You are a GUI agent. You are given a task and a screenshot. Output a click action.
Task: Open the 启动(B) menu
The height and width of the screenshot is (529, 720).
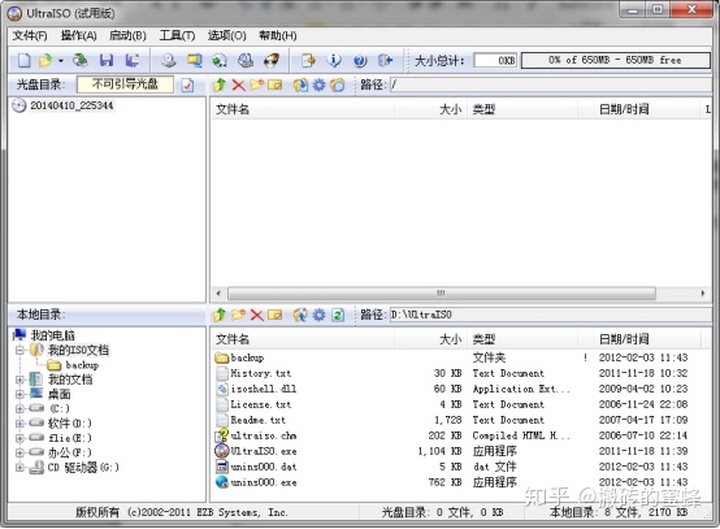click(128, 36)
